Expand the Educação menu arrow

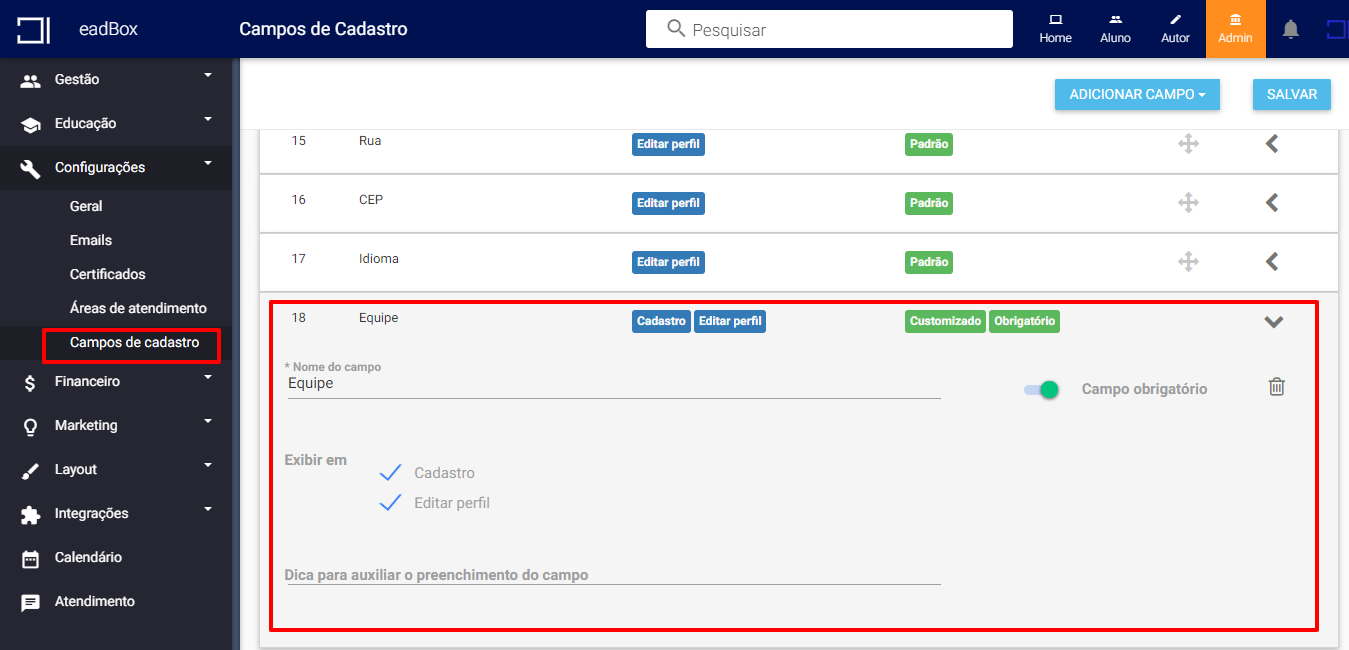click(208, 118)
